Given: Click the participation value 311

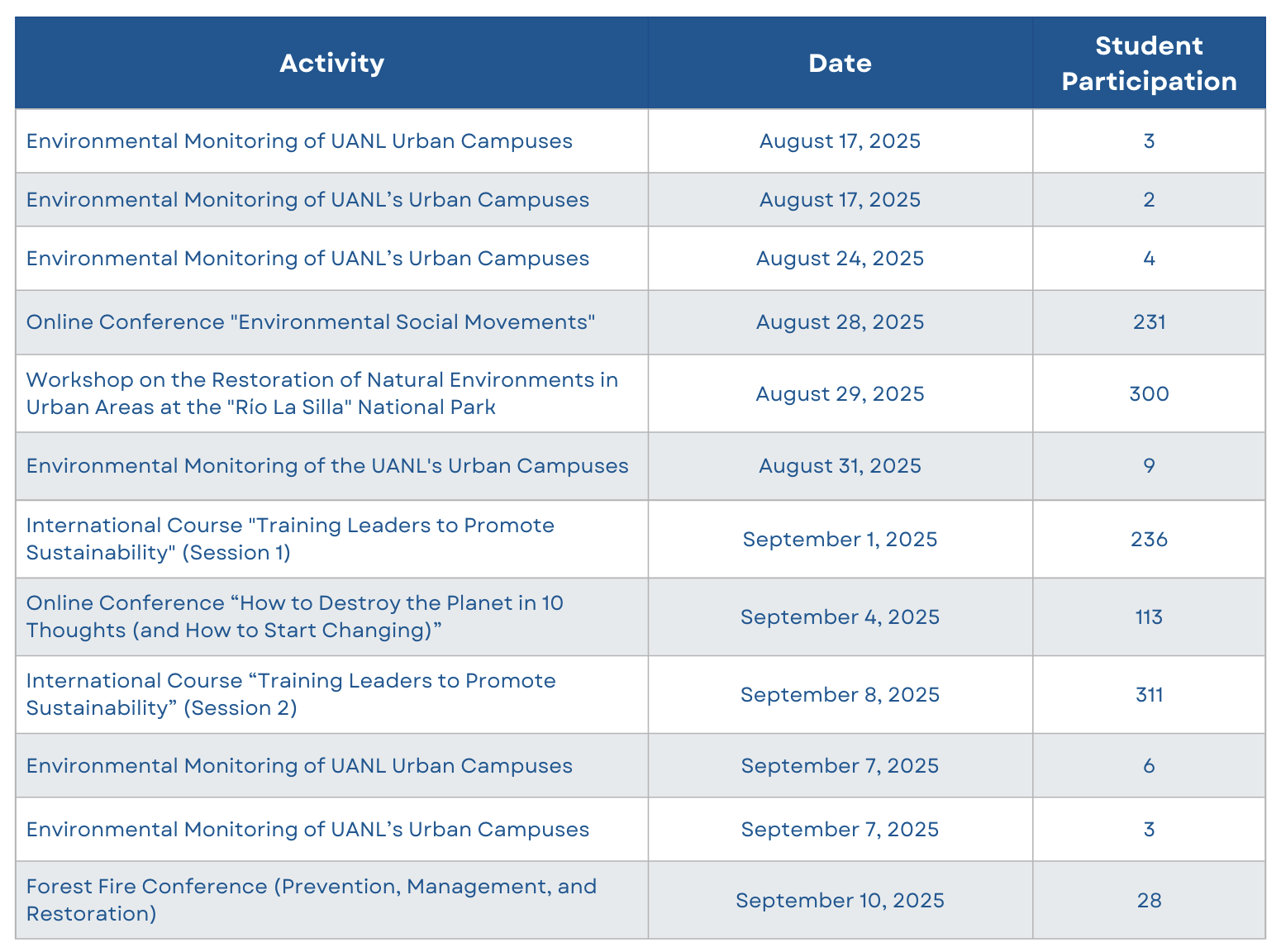Looking at the screenshot, I should 1149,694.
